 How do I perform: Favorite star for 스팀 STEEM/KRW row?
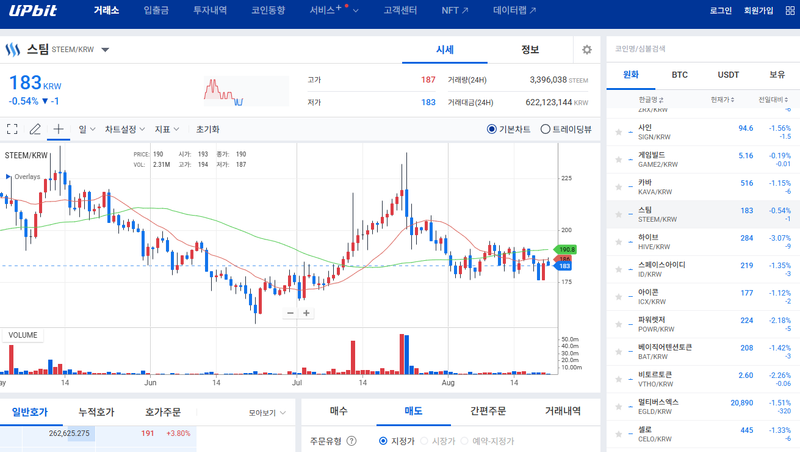coord(618,215)
